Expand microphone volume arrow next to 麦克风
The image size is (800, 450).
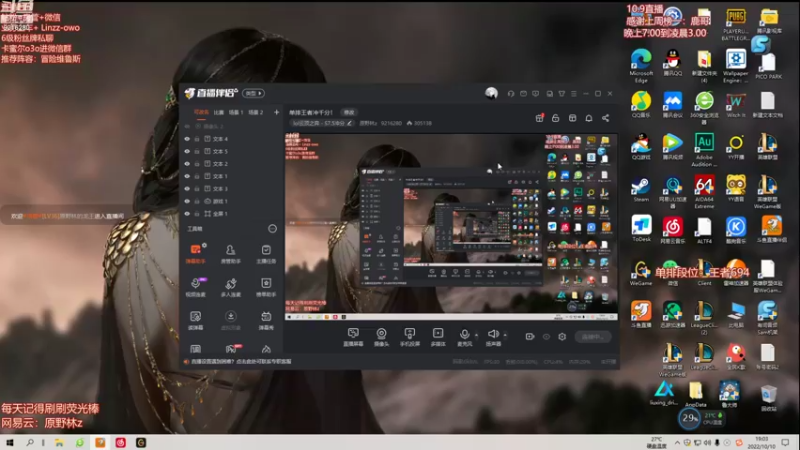click(477, 335)
